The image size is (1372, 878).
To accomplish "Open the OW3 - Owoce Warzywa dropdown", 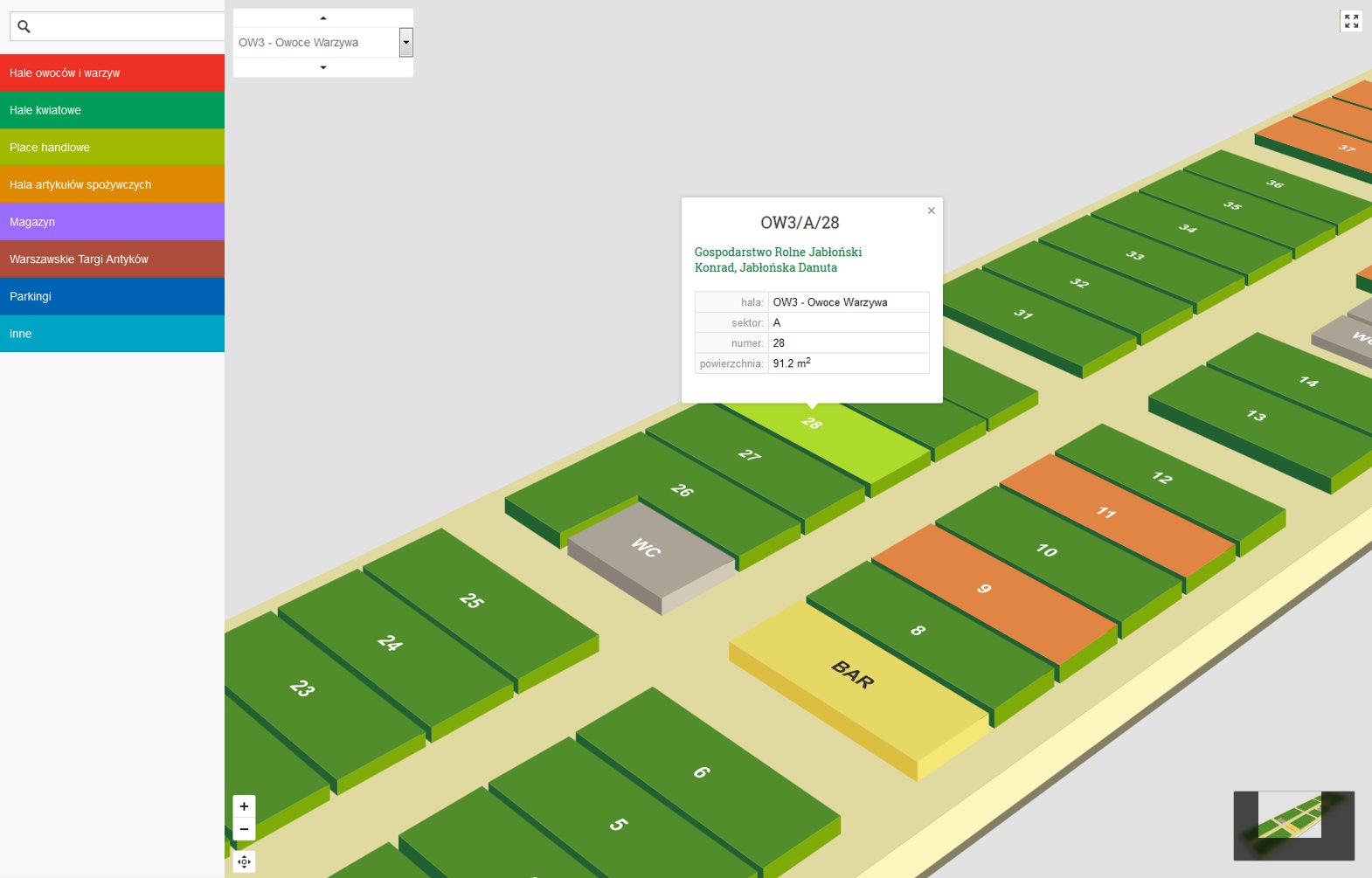I will [x=405, y=42].
